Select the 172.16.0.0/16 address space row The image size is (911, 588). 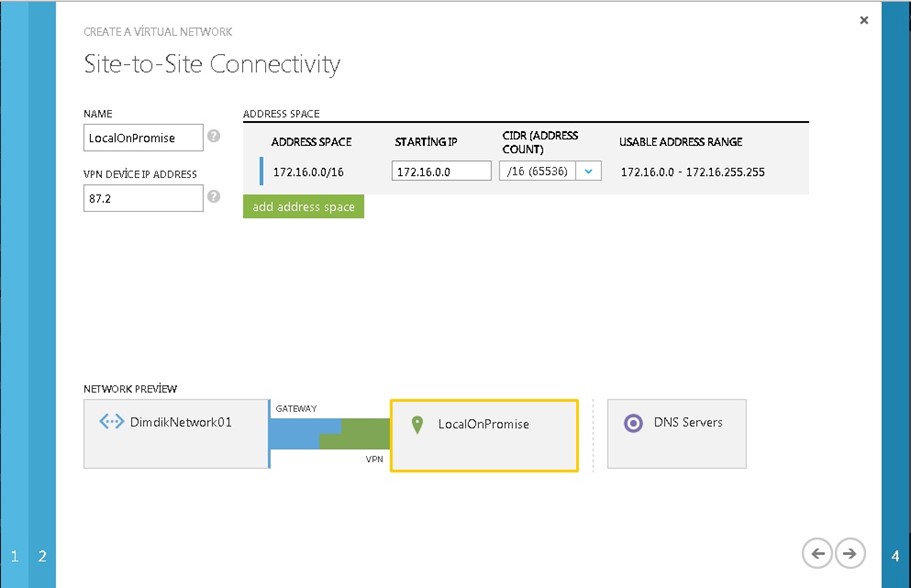308,172
